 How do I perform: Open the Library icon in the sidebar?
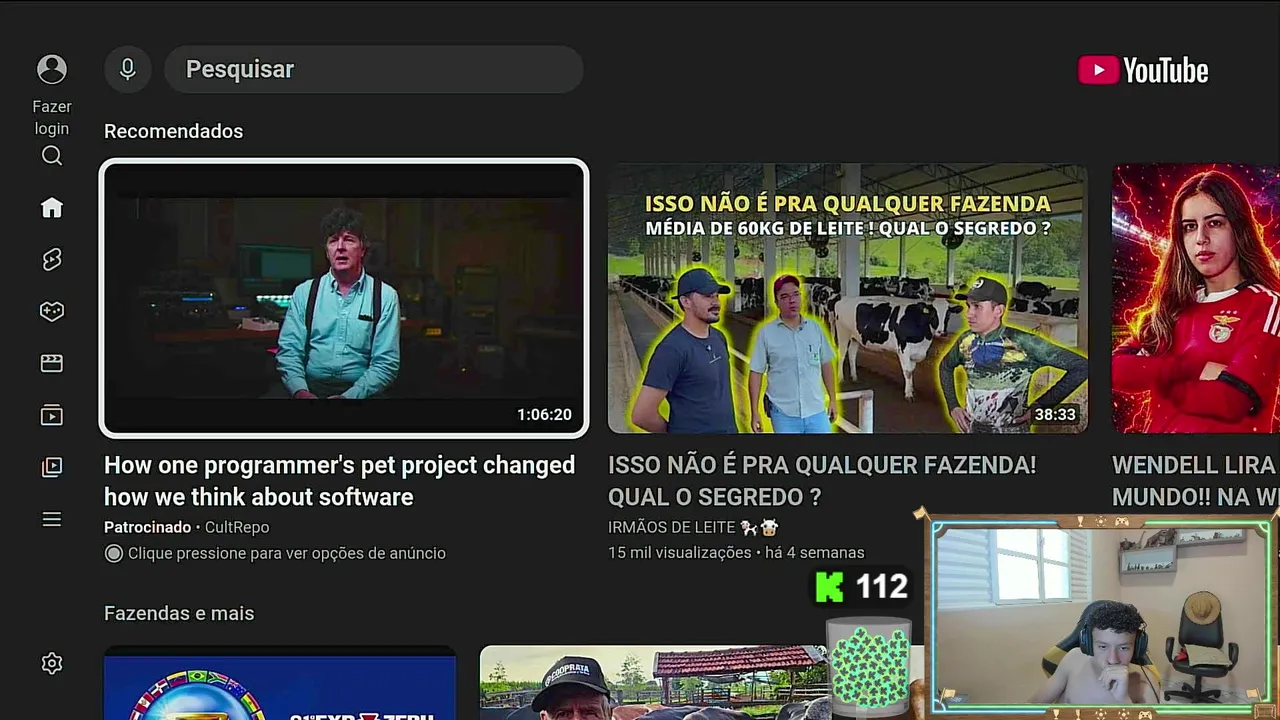coord(52,467)
